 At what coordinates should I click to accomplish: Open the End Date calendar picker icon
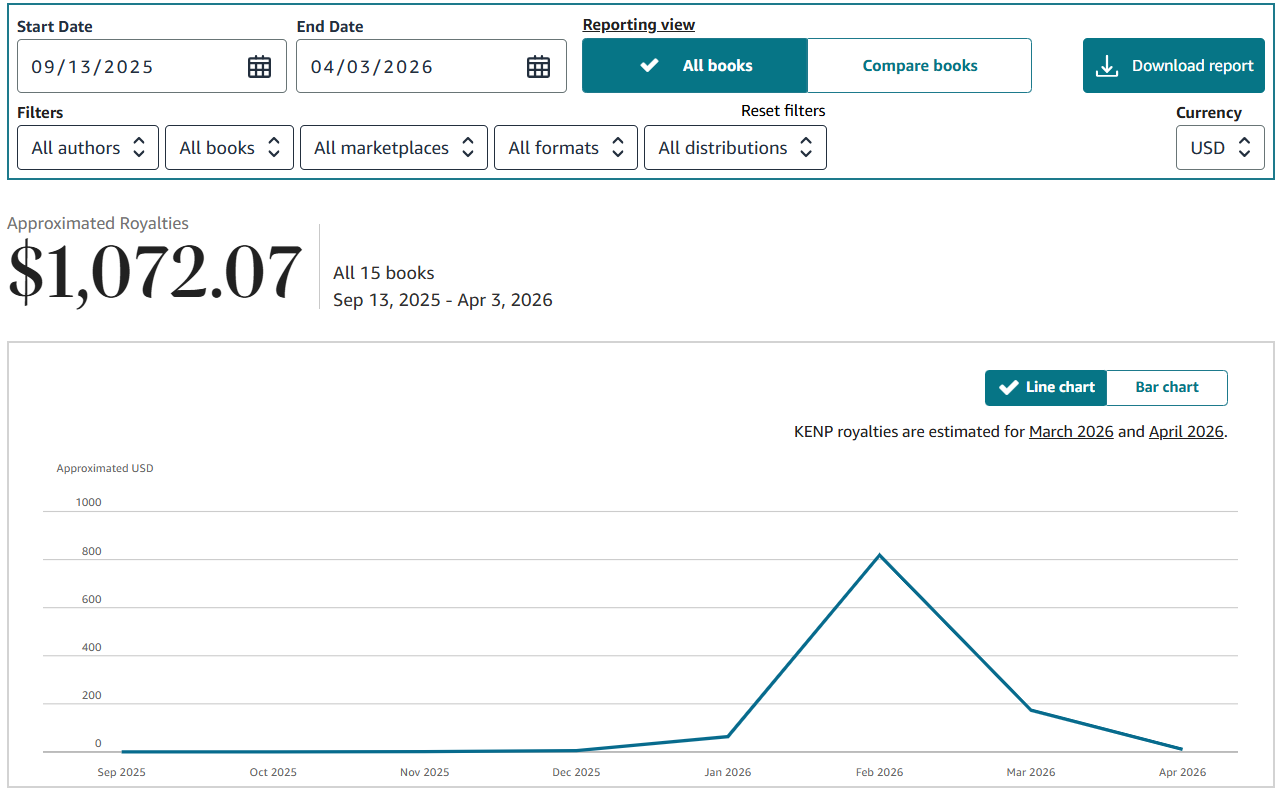point(538,67)
